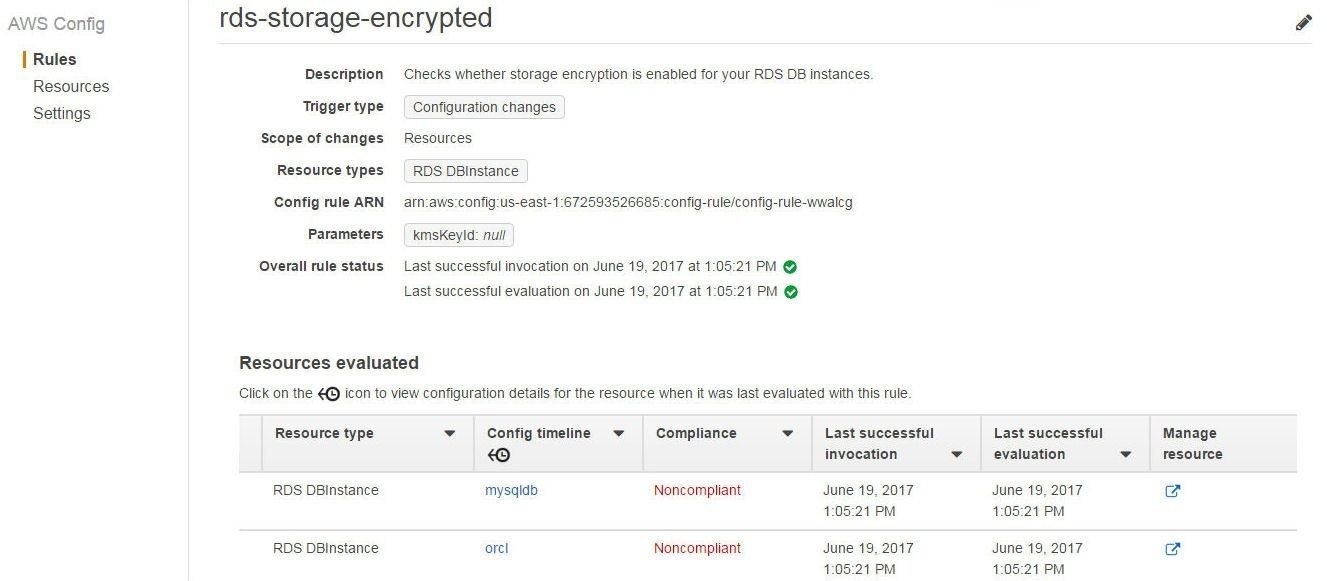Expand the Resource type column sort arrow
Viewport: 1327px width, 581px height.
tap(450, 434)
